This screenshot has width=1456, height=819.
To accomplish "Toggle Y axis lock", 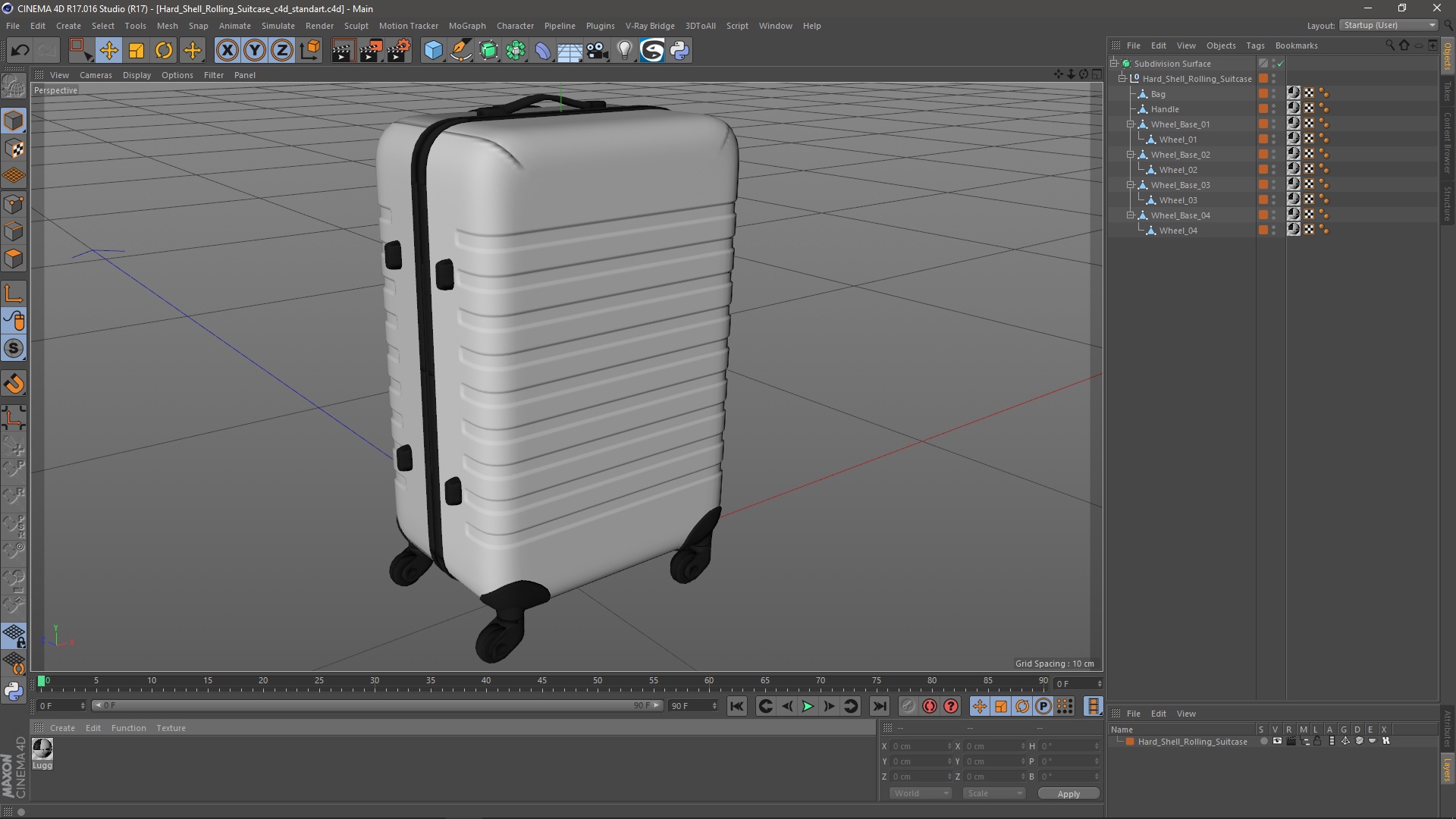I will point(255,51).
